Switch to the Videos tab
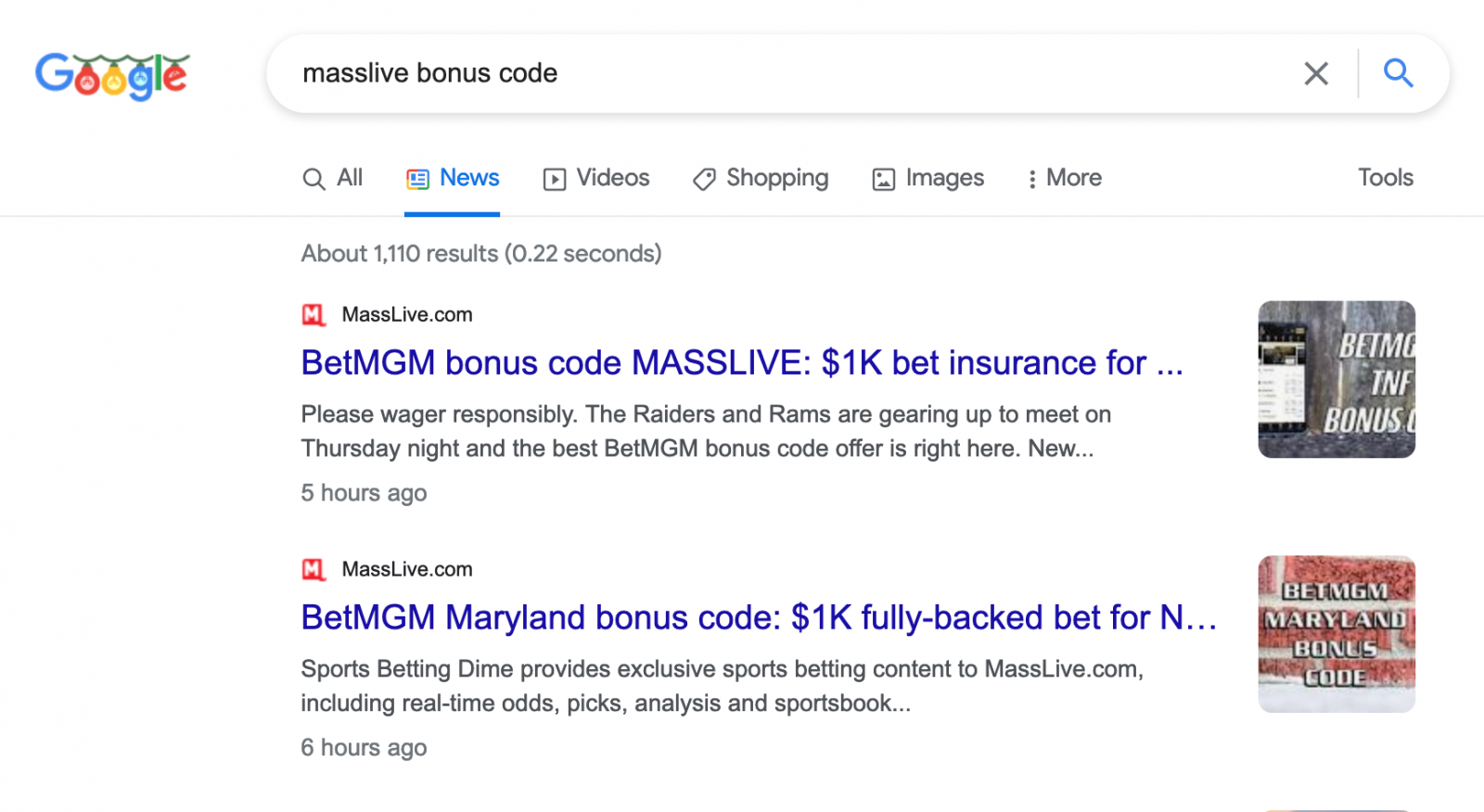The height and width of the screenshot is (812, 1484). tap(596, 178)
